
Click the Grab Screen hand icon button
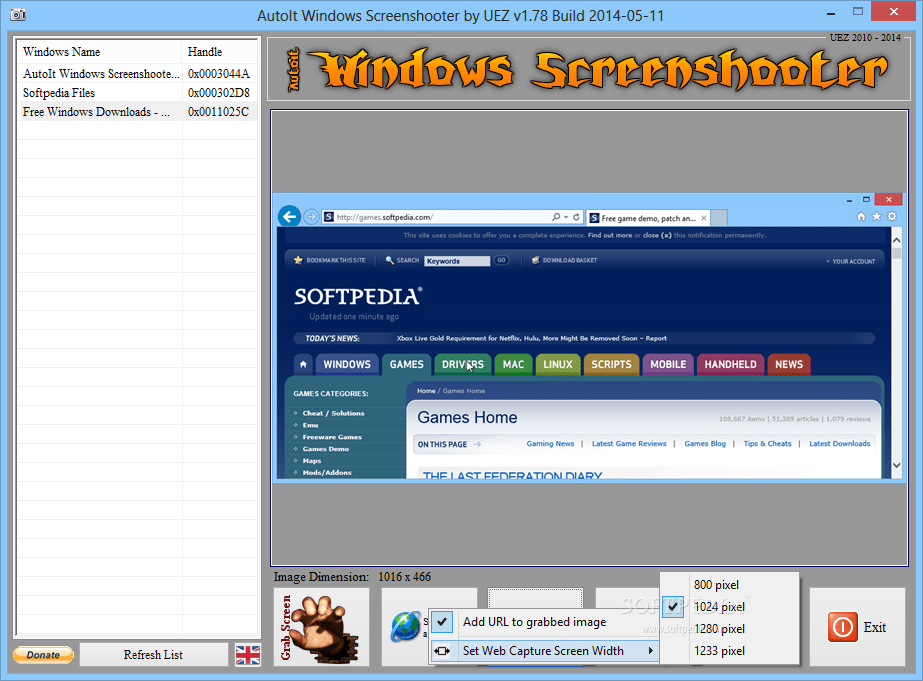(321, 627)
